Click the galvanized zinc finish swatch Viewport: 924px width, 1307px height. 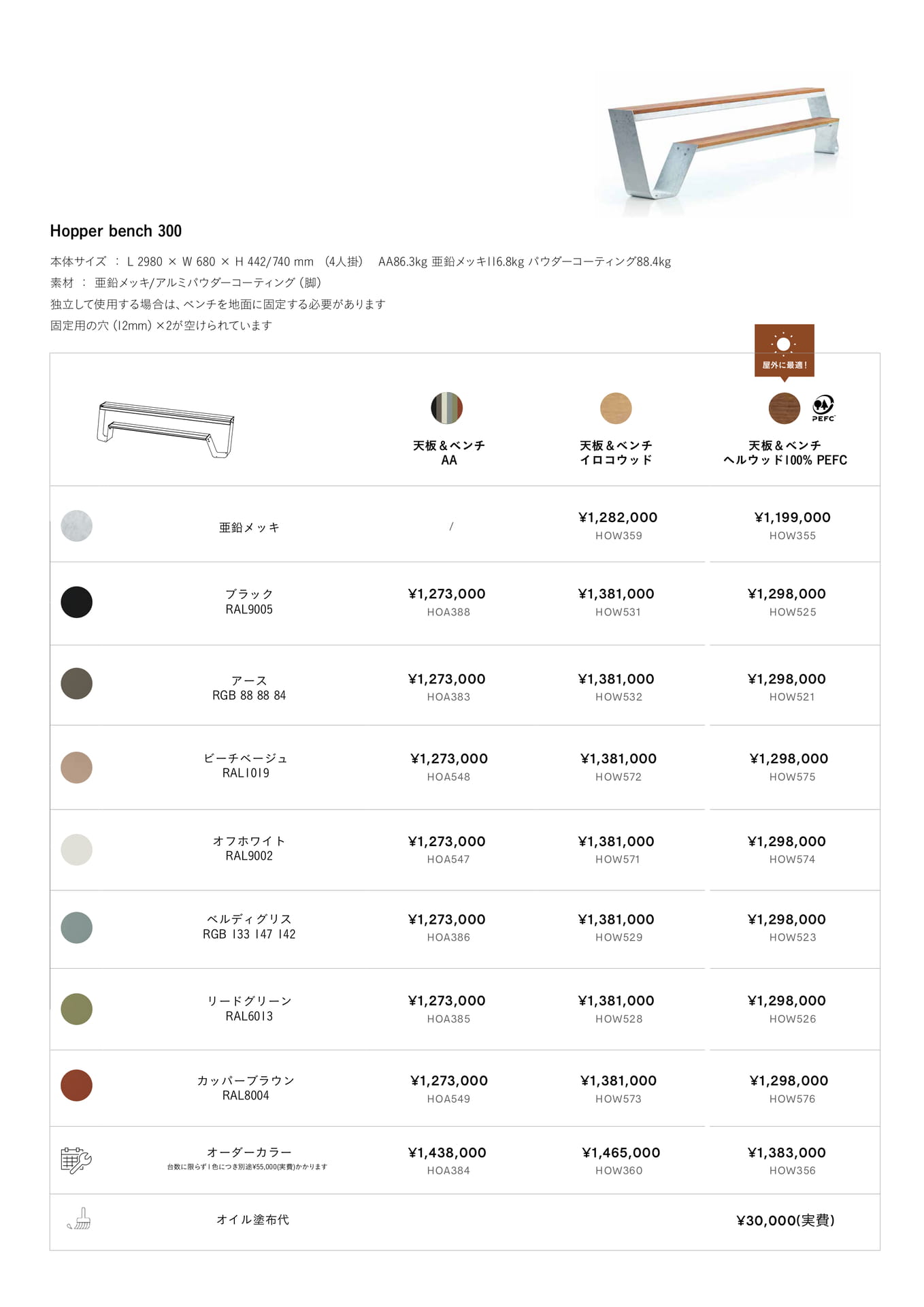point(77,526)
